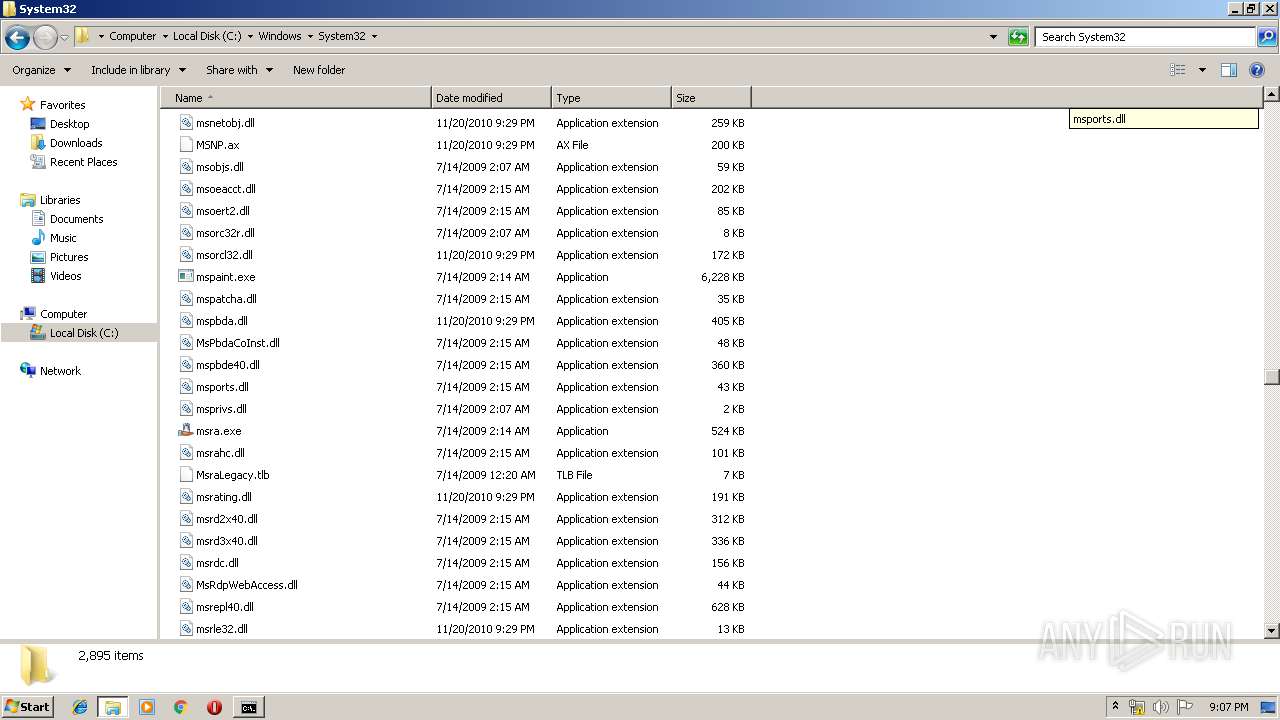Click vertical scrollbar down arrow
This screenshot has height=720, width=1280.
[1271, 630]
